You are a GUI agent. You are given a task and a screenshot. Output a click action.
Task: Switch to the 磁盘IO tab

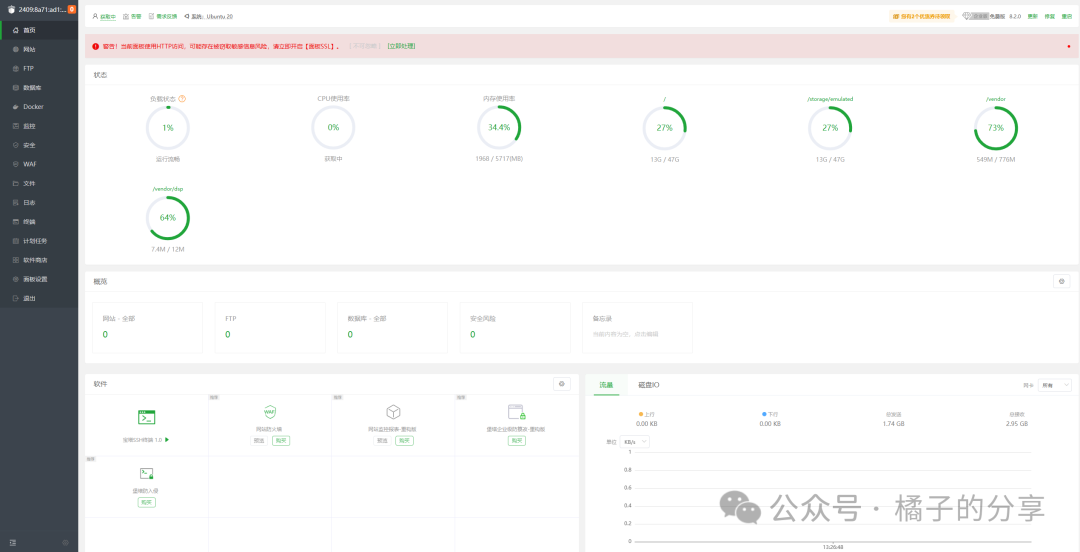(649, 385)
